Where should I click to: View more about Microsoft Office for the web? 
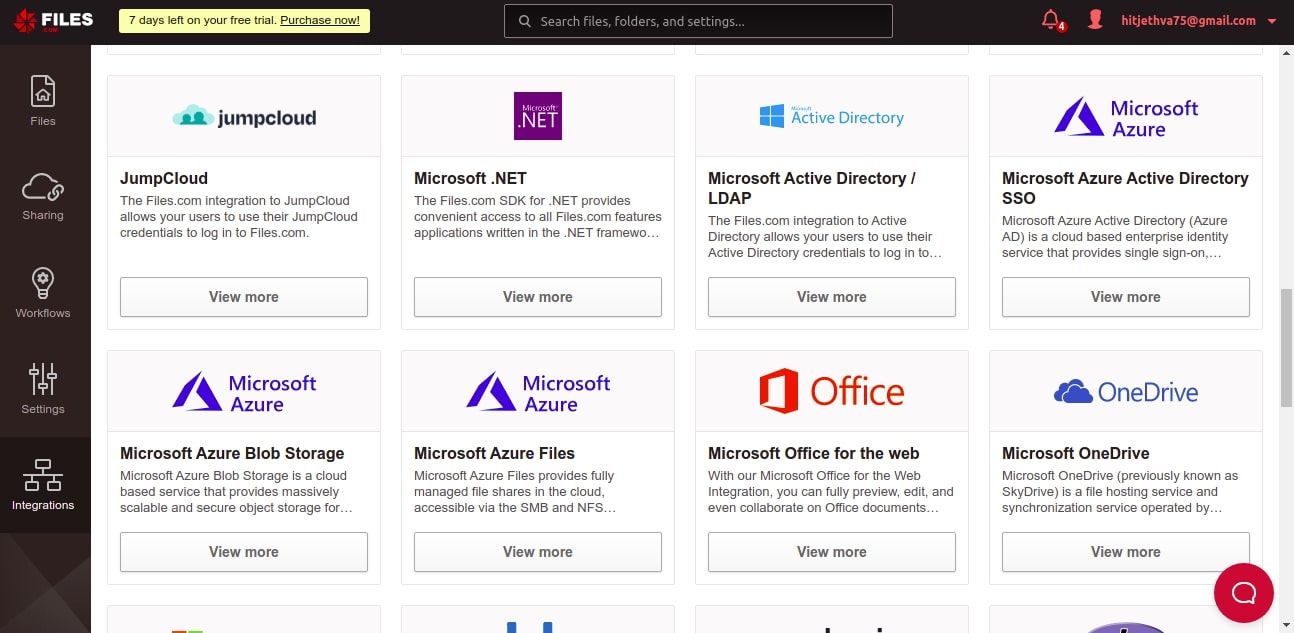[832, 552]
